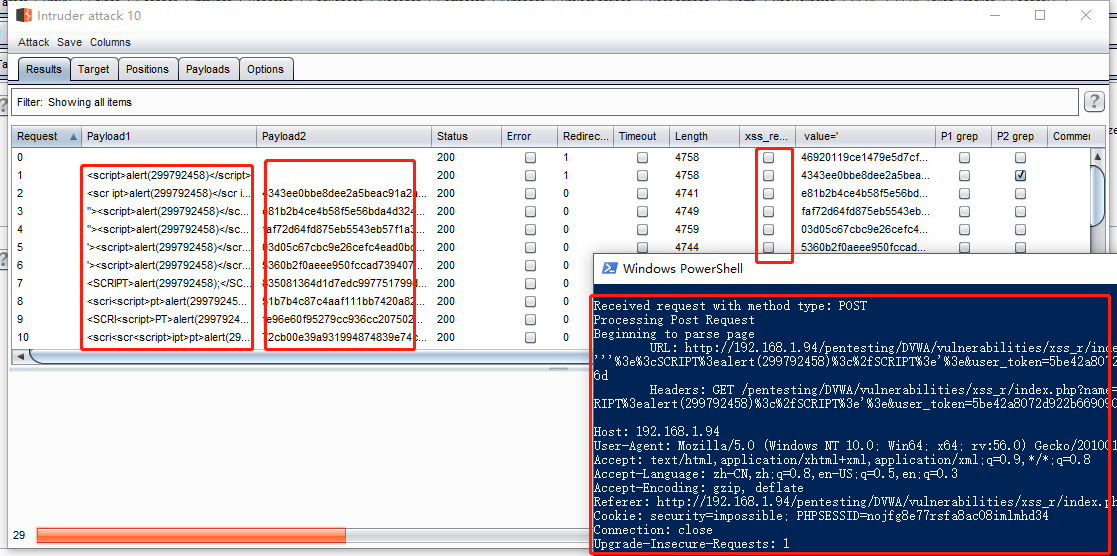Sort by the Redirec... column header
The width and height of the screenshot is (1117, 556).
click(x=585, y=136)
